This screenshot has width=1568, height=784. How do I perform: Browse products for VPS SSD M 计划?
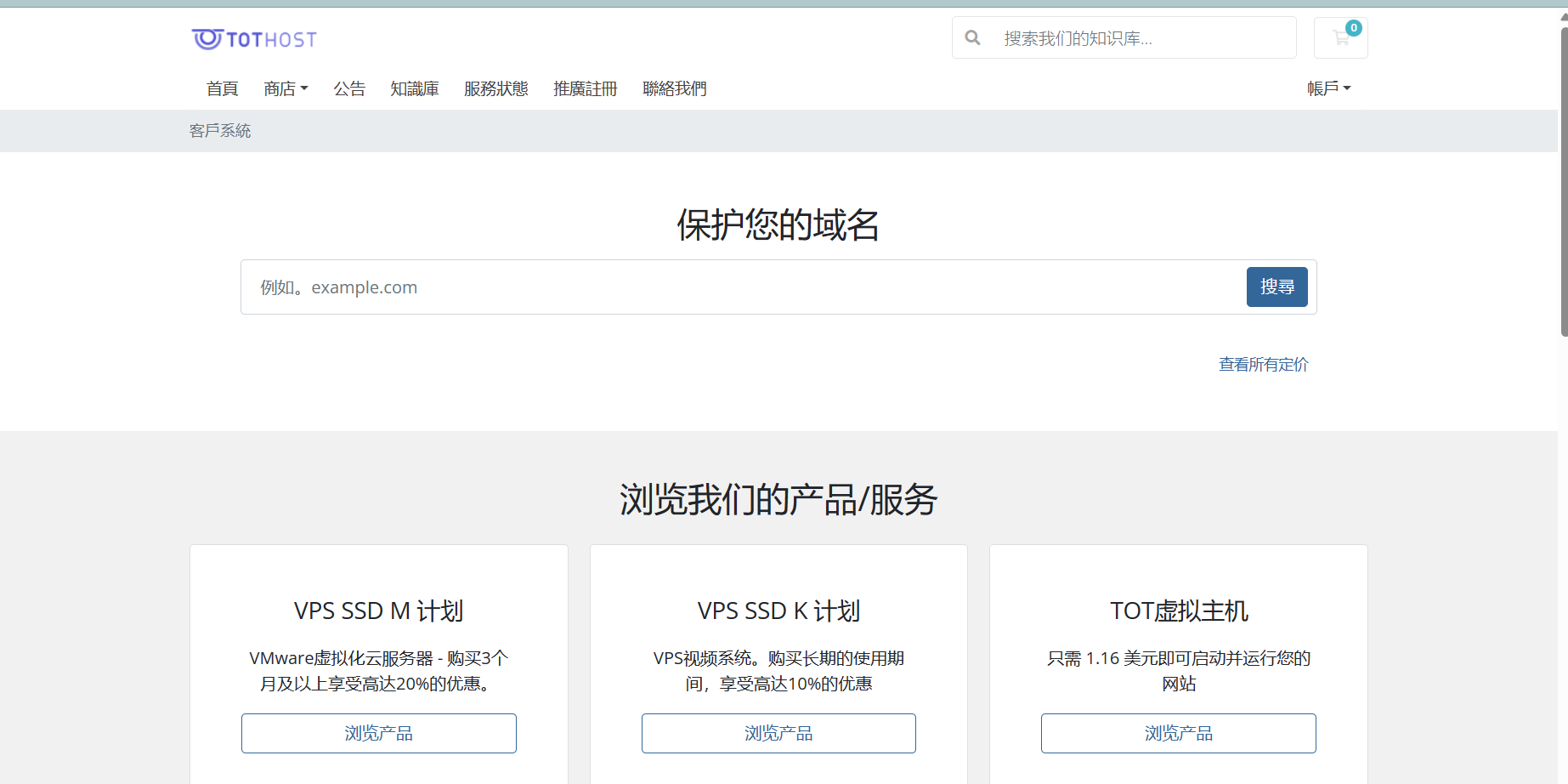pyautogui.click(x=379, y=733)
